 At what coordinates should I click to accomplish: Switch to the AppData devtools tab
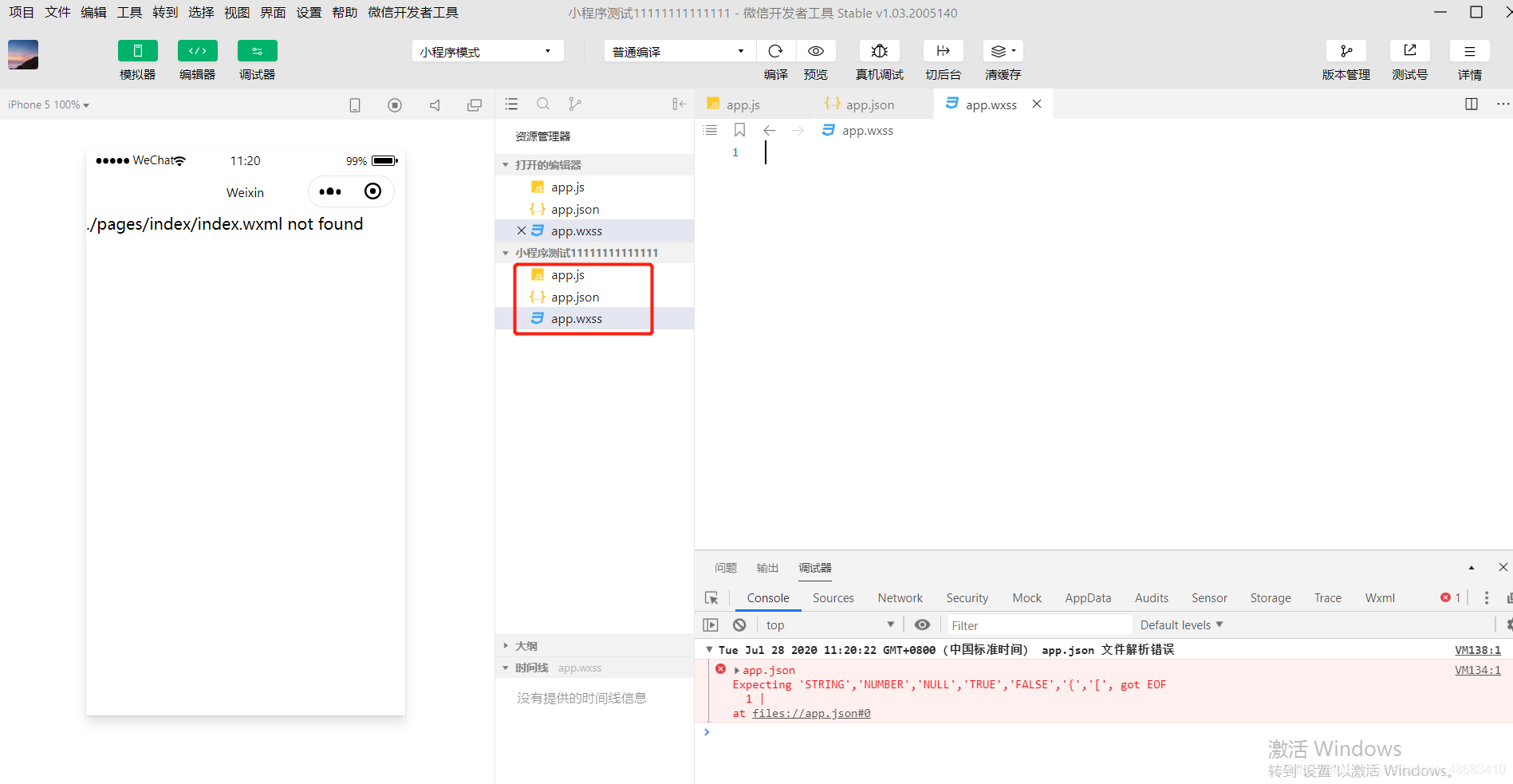[1088, 598]
